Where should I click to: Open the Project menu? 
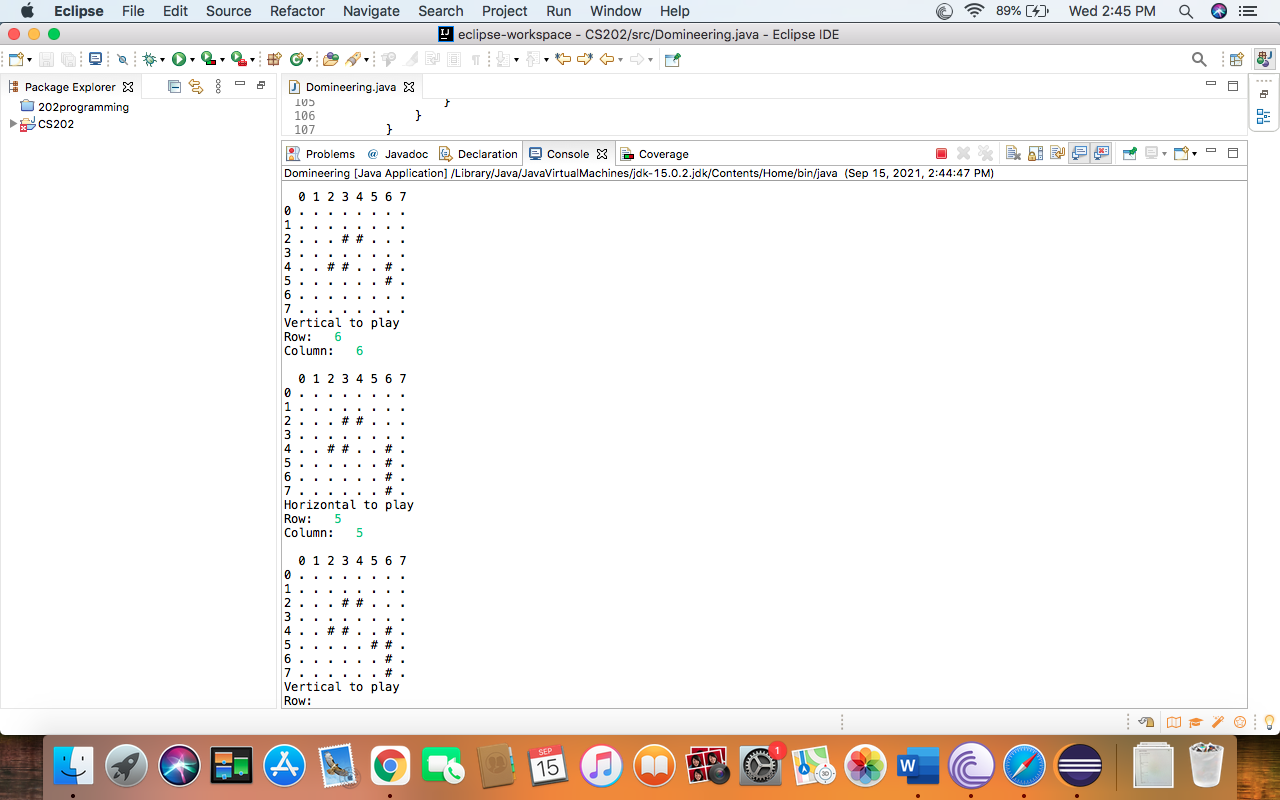tap(504, 11)
